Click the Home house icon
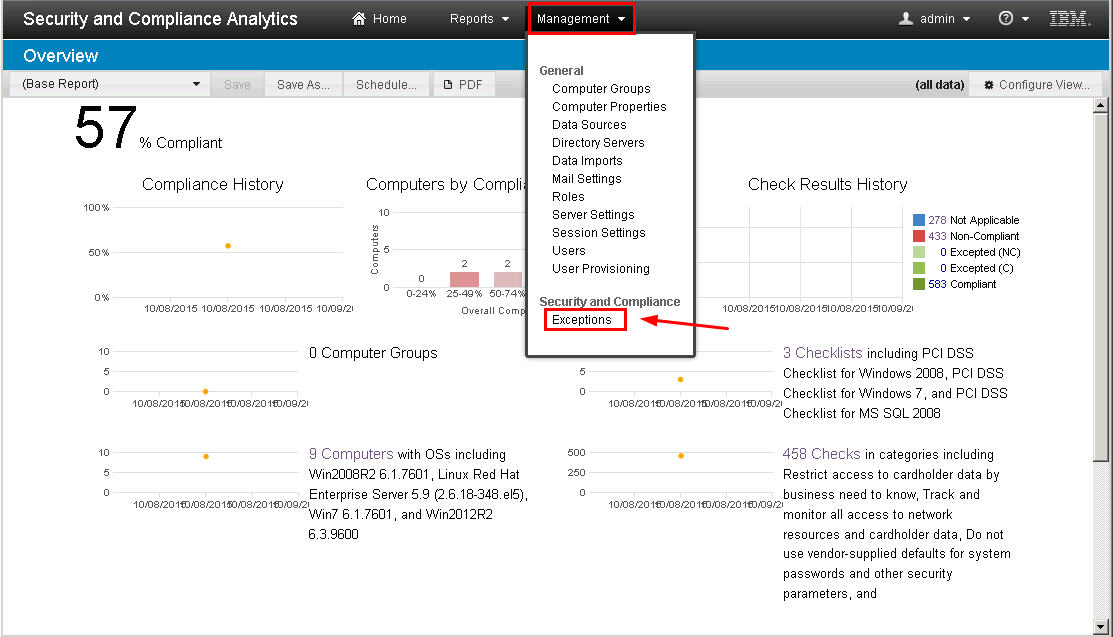Viewport: 1113px width, 637px height. (358, 18)
